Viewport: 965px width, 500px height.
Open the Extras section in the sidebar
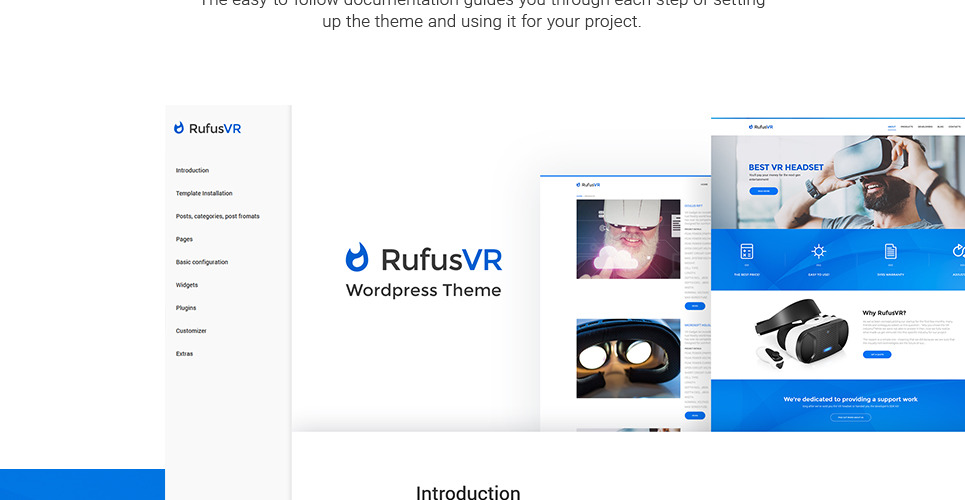pos(184,354)
